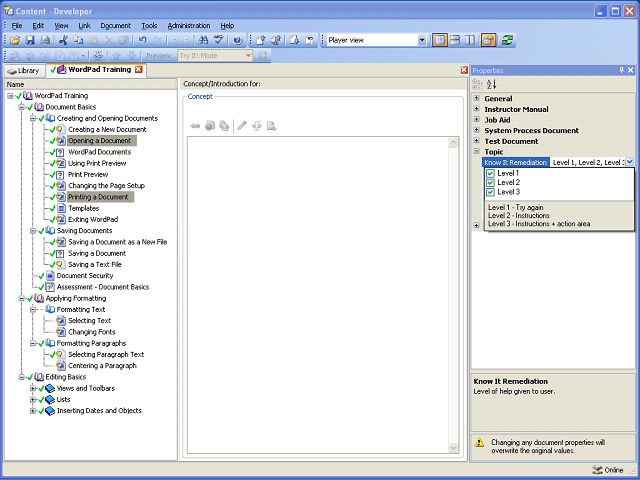Image resolution: width=640 pixels, height=480 pixels.
Task: Click the categorized view icon in Properties
Action: (x=477, y=84)
